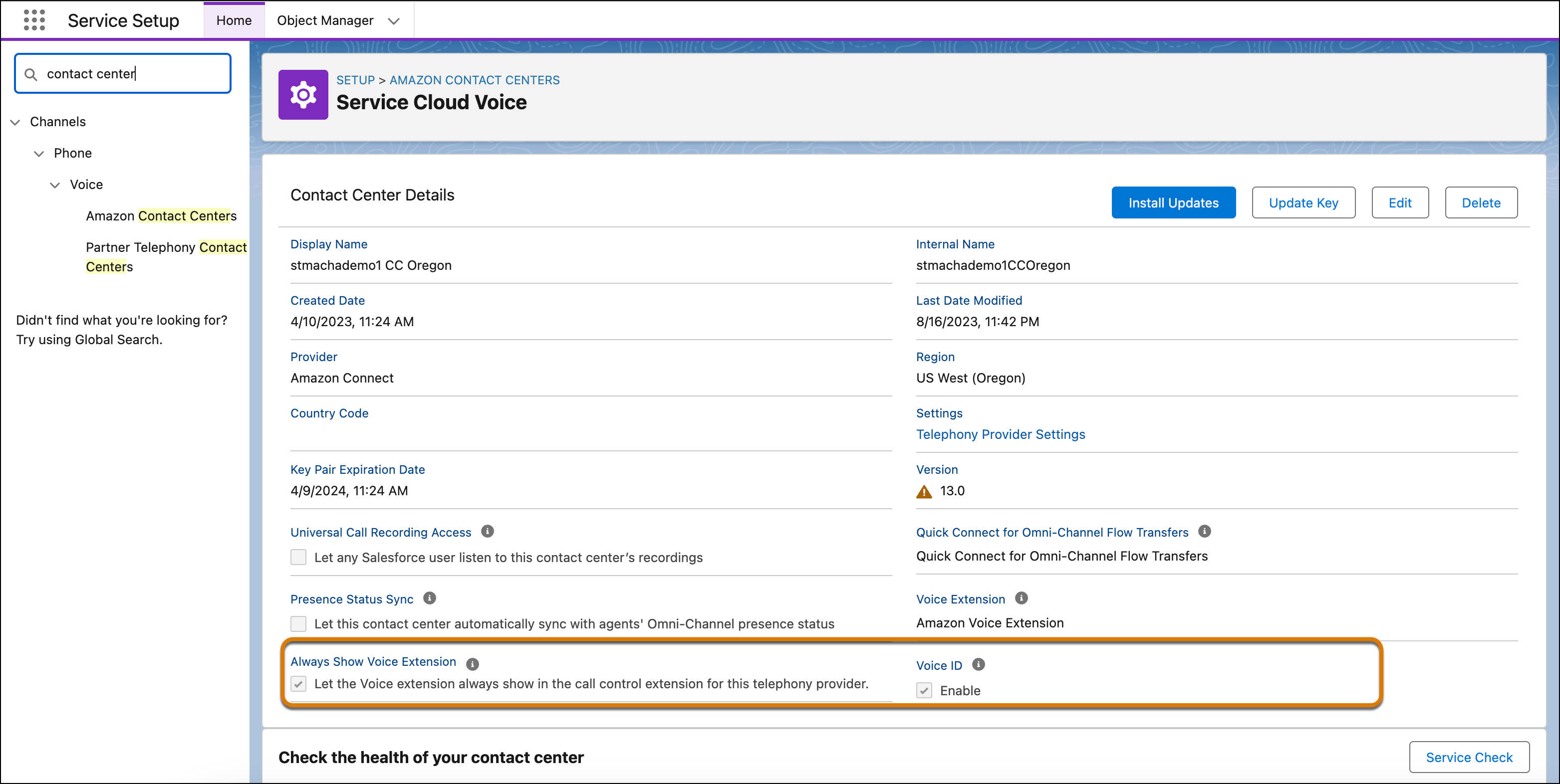
Task: Click the Delete button
Action: tap(1481, 202)
